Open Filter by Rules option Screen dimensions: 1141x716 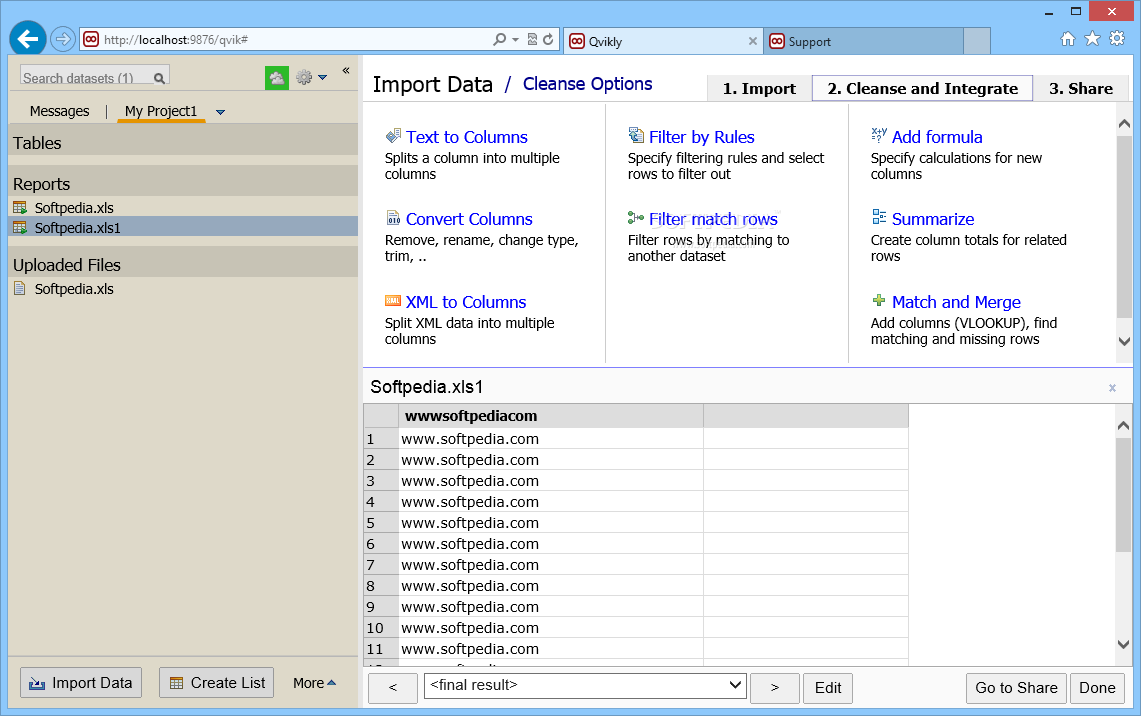(701, 137)
